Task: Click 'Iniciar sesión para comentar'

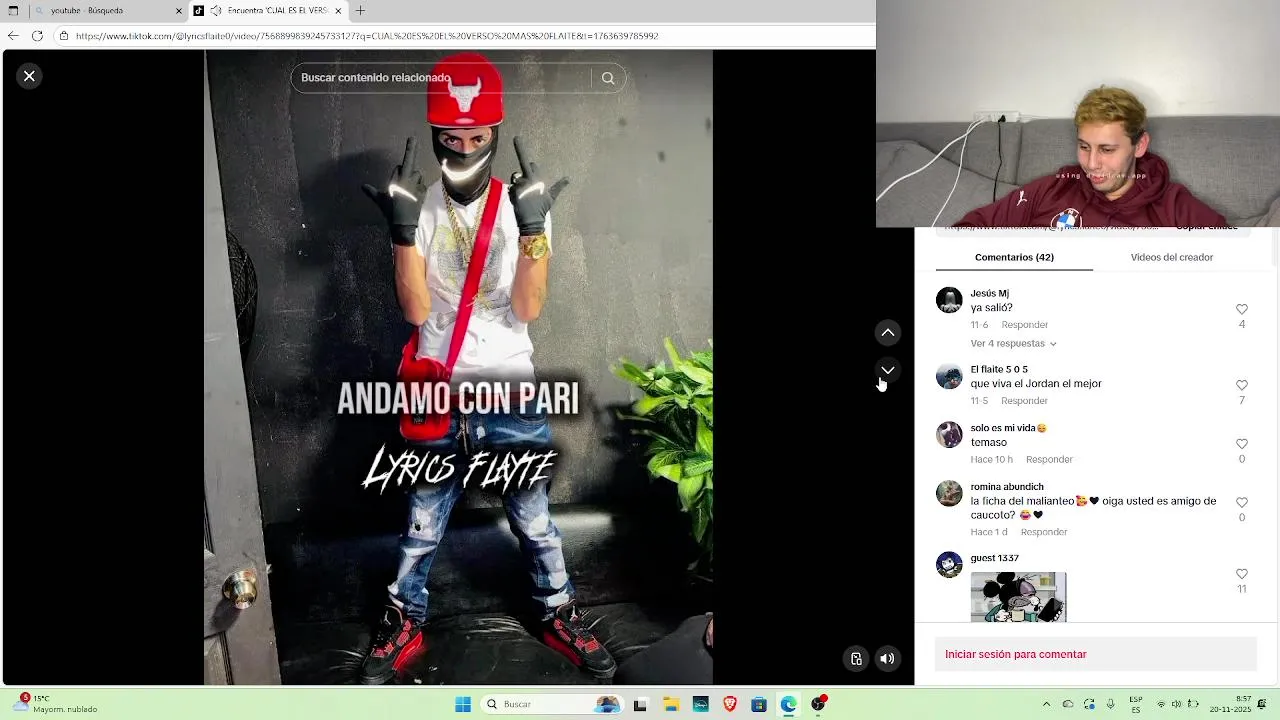Action: pos(1095,654)
